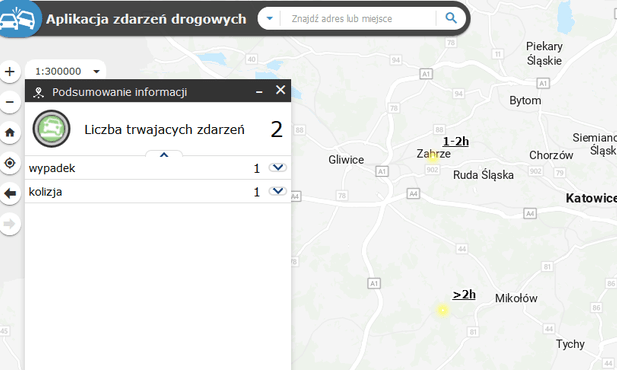Click the '1-2h' duration label on map
617x370 pixels.
click(x=456, y=141)
